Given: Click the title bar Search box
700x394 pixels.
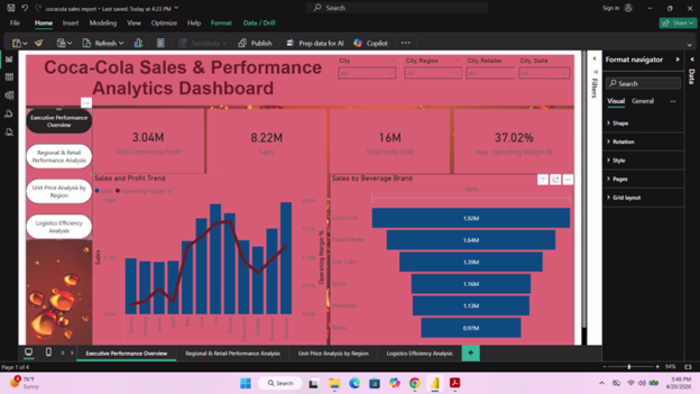Looking at the screenshot, I should 397,8.
